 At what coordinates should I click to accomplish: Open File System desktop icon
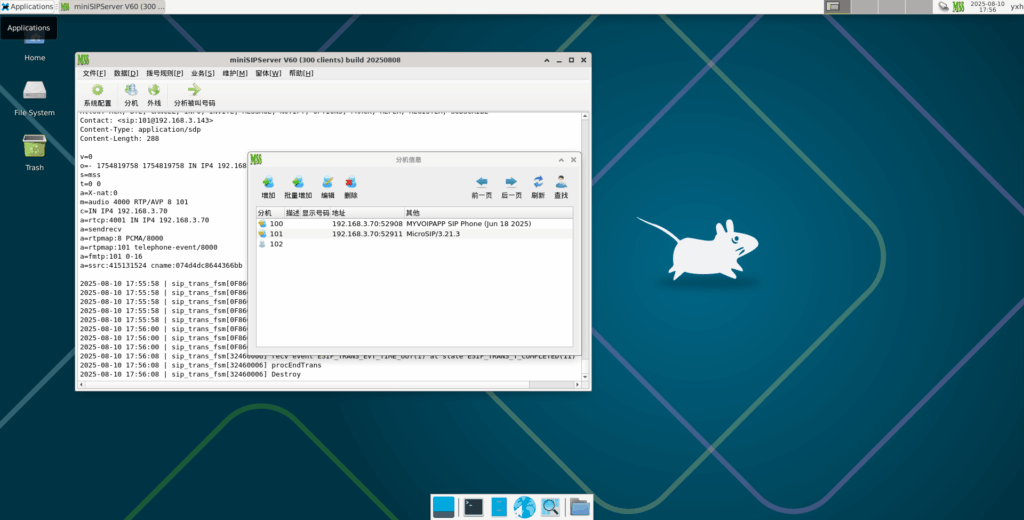click(35, 98)
